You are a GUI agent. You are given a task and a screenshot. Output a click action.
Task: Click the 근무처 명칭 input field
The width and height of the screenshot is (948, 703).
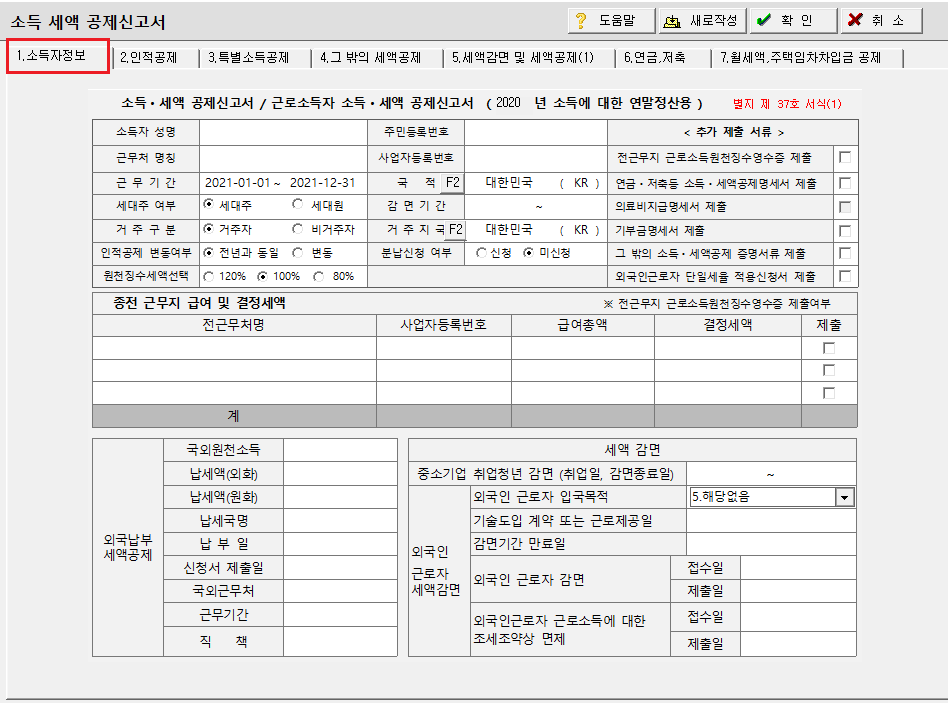(x=284, y=158)
